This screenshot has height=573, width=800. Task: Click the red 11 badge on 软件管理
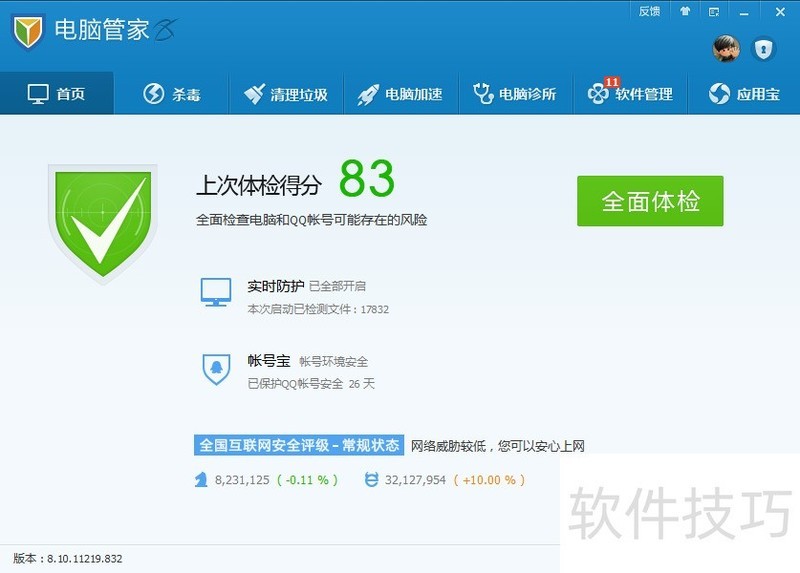[612, 82]
